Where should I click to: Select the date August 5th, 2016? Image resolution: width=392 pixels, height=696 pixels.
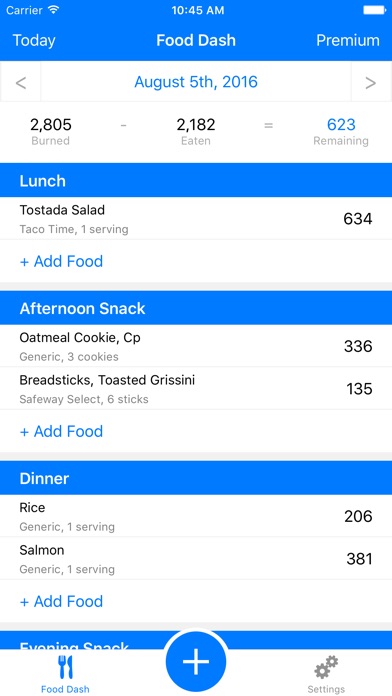click(x=196, y=82)
